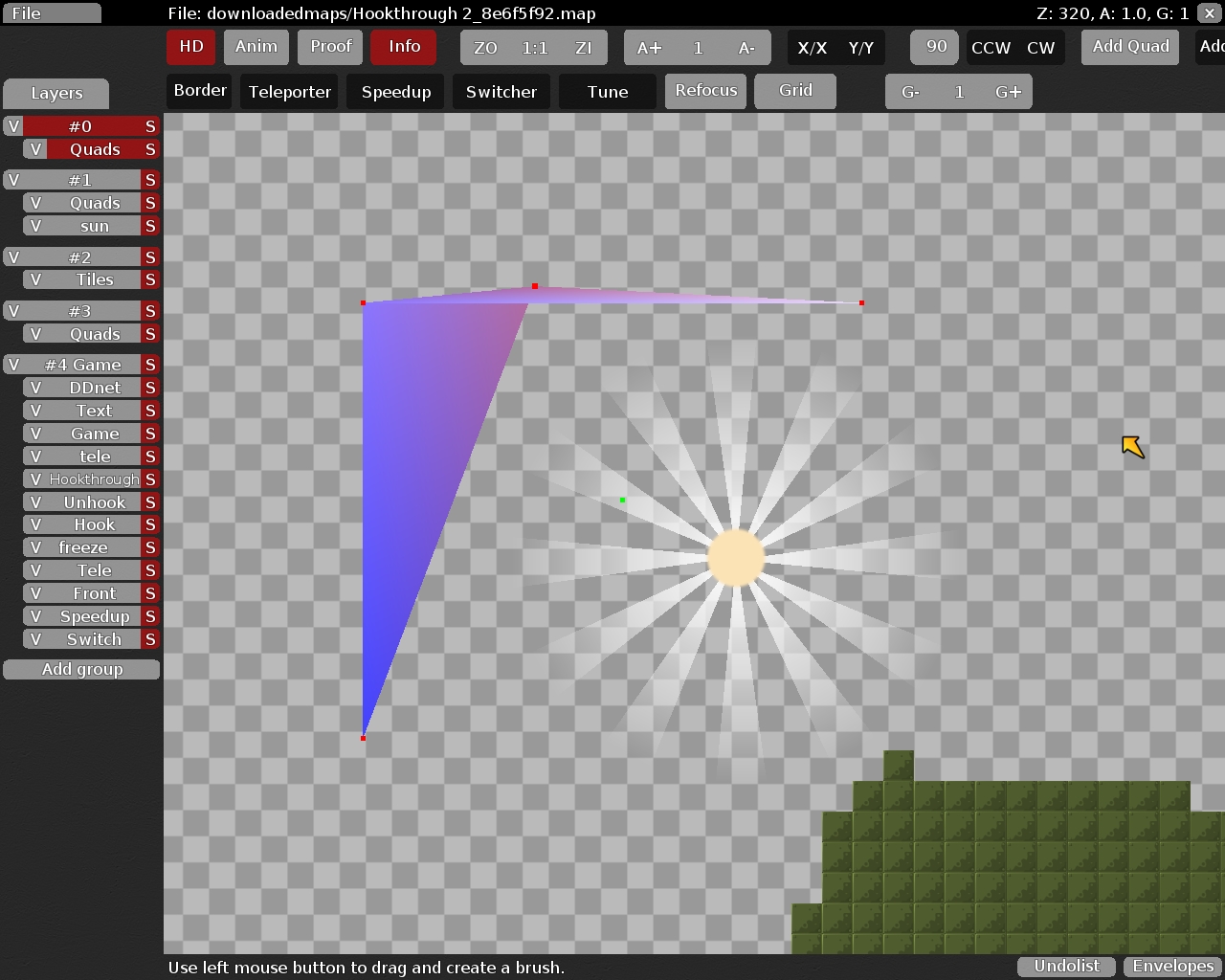
Task: Open the File menu
Action: (x=52, y=13)
